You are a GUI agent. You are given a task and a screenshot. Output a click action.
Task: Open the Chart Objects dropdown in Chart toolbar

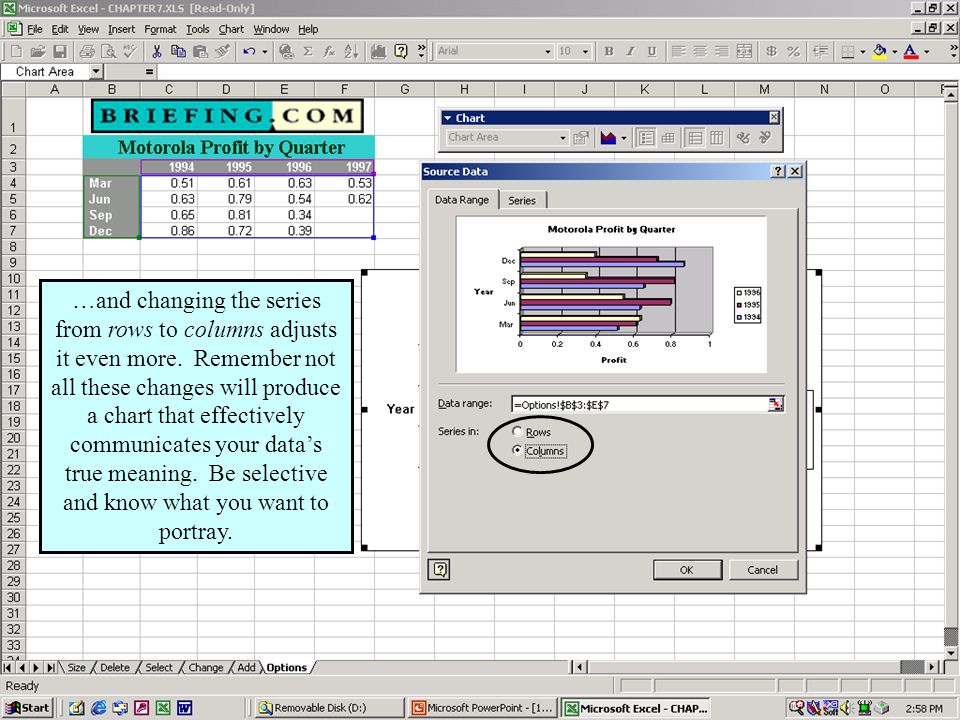[x=563, y=138]
